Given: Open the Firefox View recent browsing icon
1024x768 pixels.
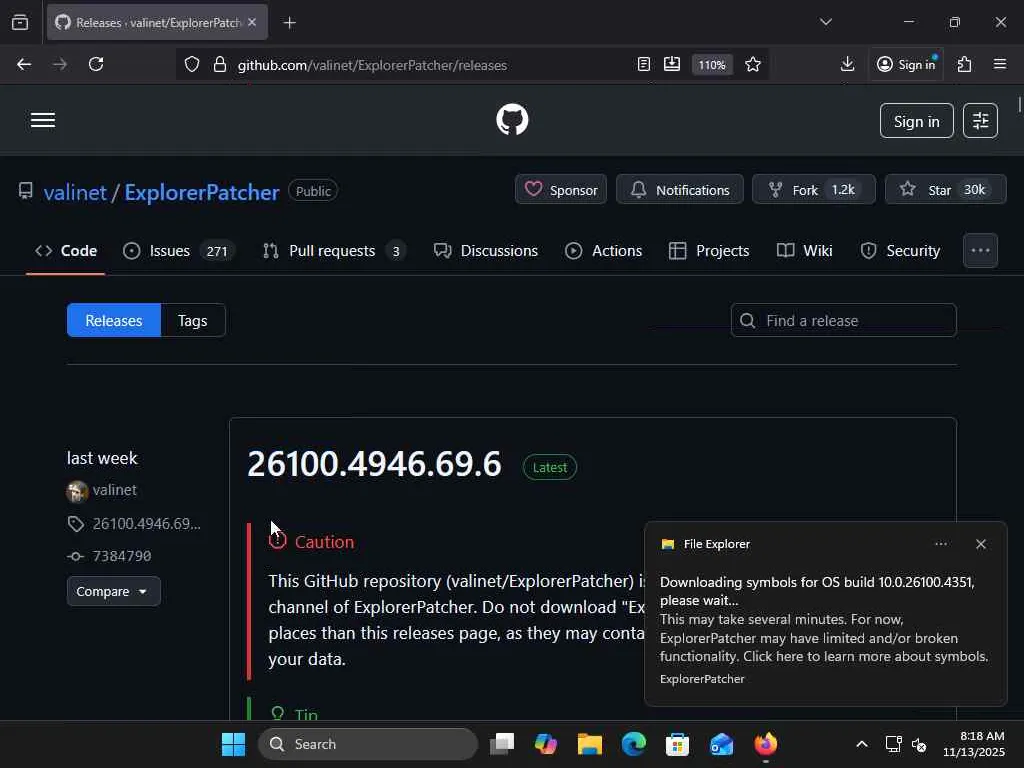Looking at the screenshot, I should (20, 23).
